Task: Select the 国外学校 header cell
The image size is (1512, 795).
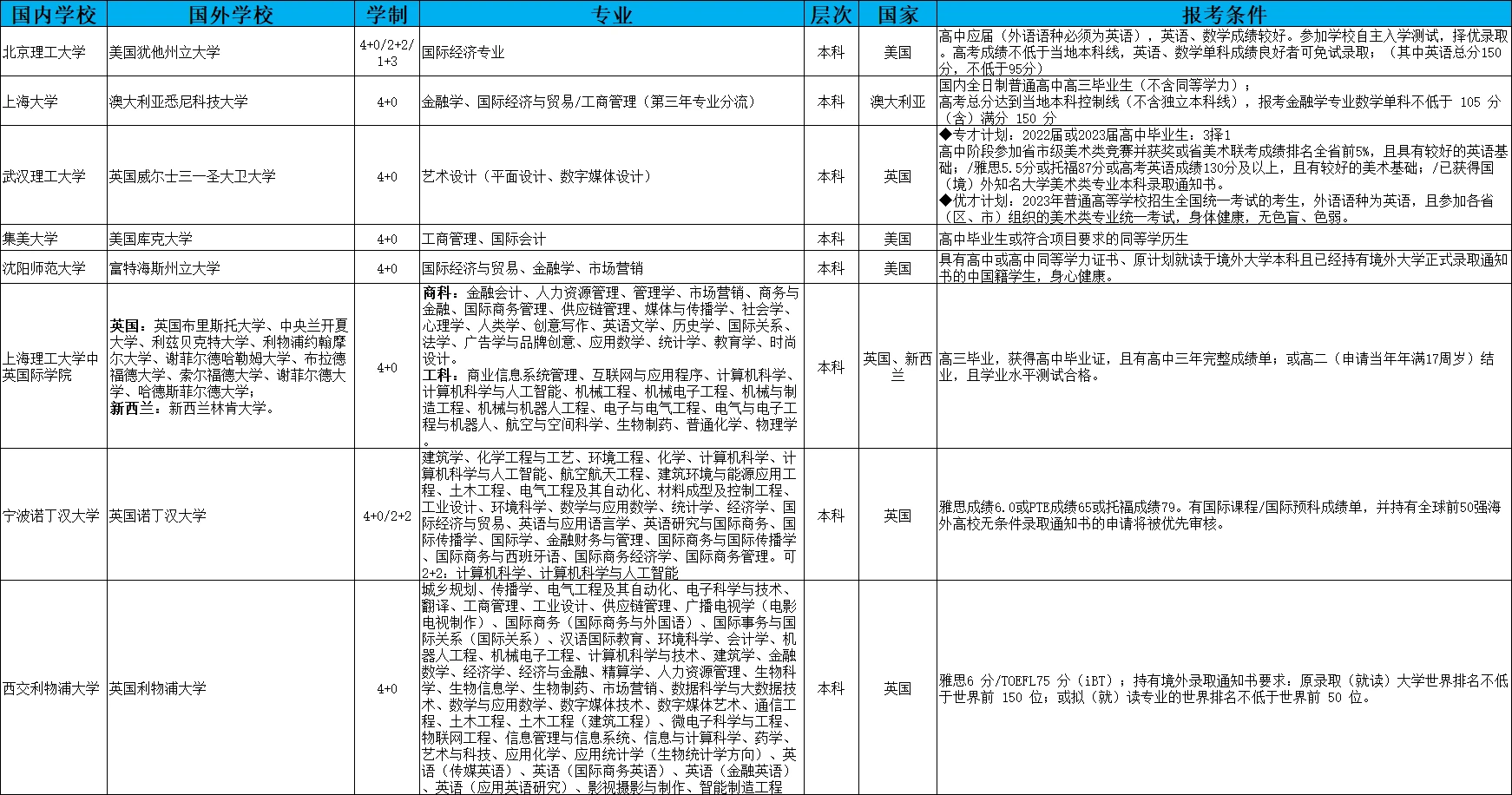Action: (x=231, y=14)
